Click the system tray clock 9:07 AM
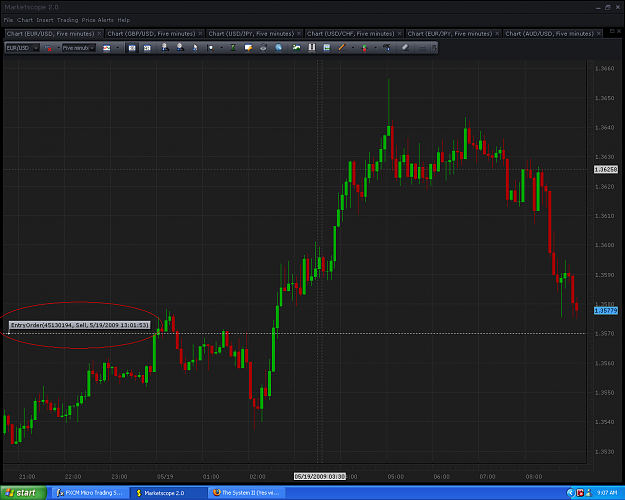The width and height of the screenshot is (625, 500). coord(607,493)
